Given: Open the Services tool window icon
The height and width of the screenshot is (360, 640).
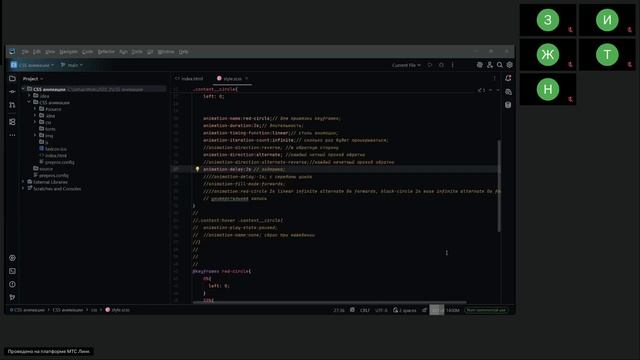Looking at the screenshot, I should coord(12,258).
